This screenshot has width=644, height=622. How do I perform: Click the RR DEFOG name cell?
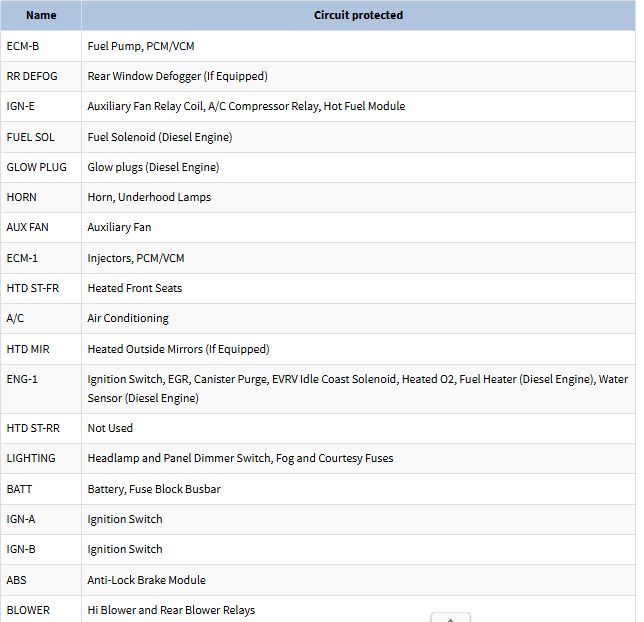(34, 76)
